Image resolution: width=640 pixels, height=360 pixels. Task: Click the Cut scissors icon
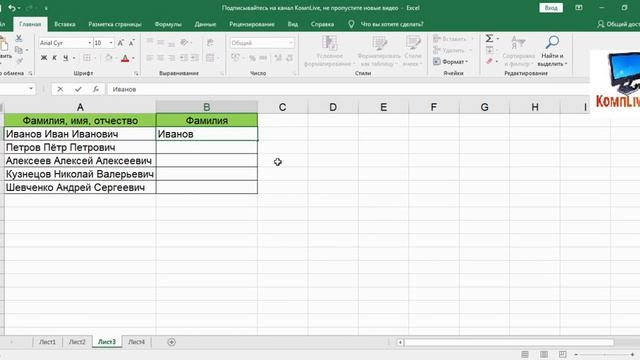point(18,38)
